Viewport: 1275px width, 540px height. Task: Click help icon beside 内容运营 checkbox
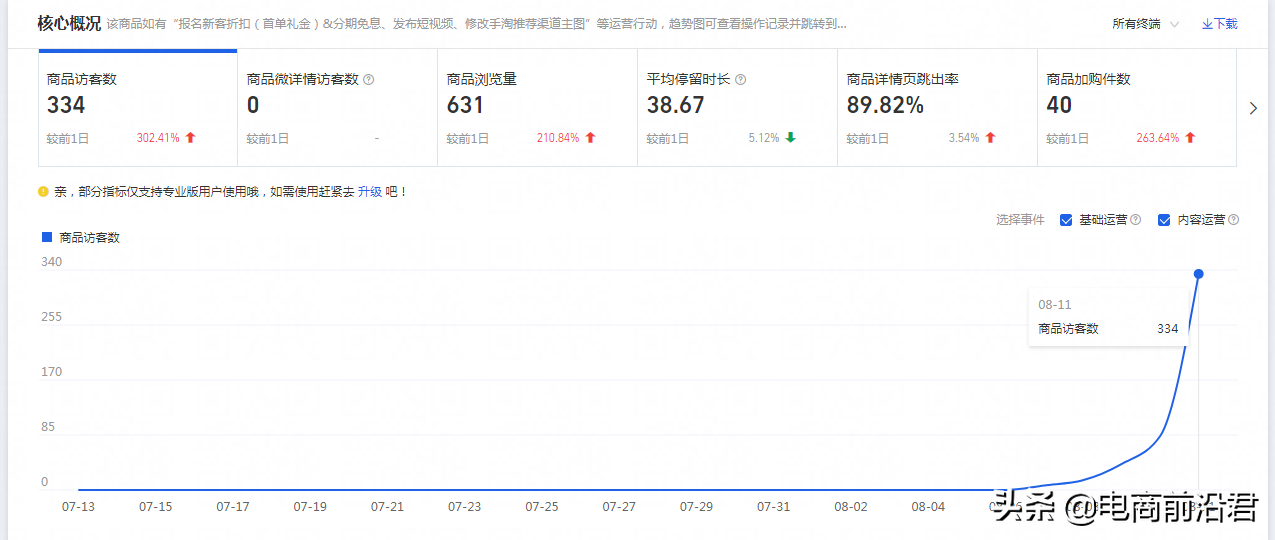1233,220
